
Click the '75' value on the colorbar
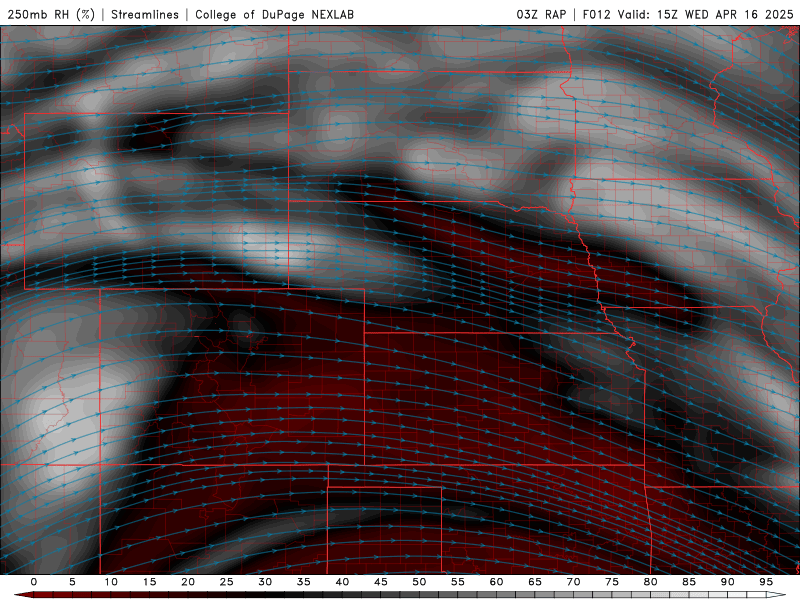pyautogui.click(x=612, y=582)
